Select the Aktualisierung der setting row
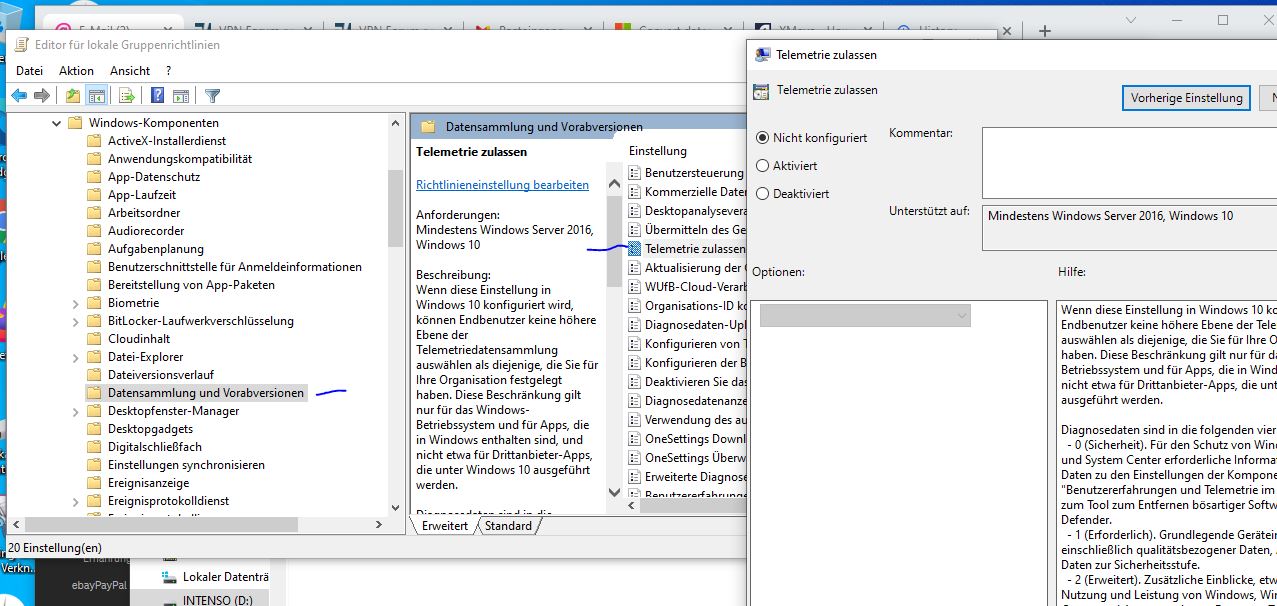Viewport: 1277px width, 606px height. [687, 268]
